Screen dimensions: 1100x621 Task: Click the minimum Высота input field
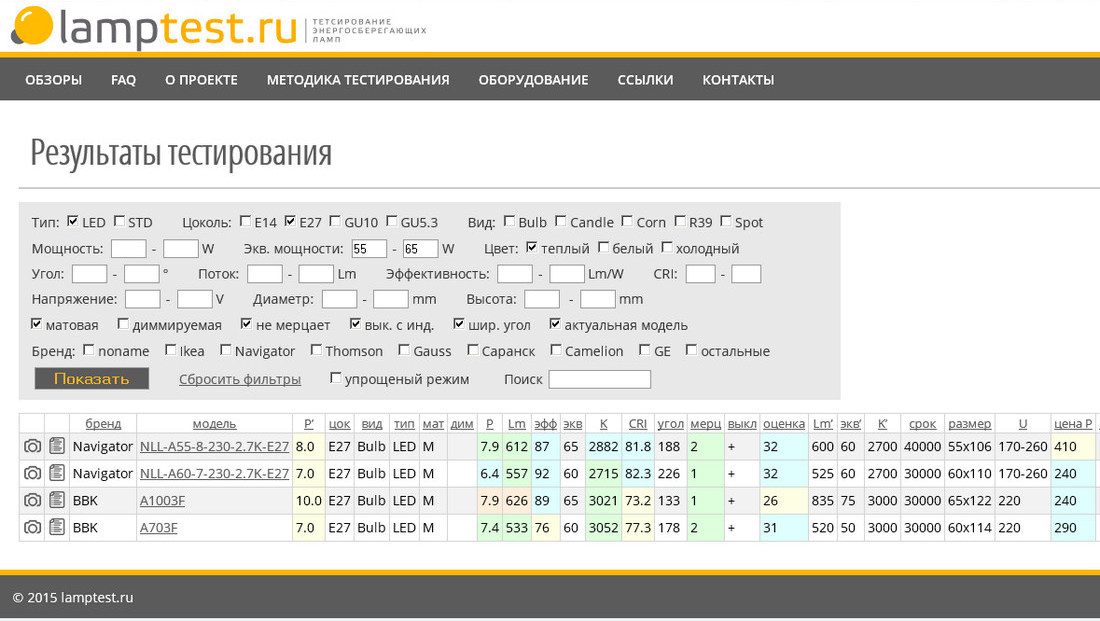[542, 300]
